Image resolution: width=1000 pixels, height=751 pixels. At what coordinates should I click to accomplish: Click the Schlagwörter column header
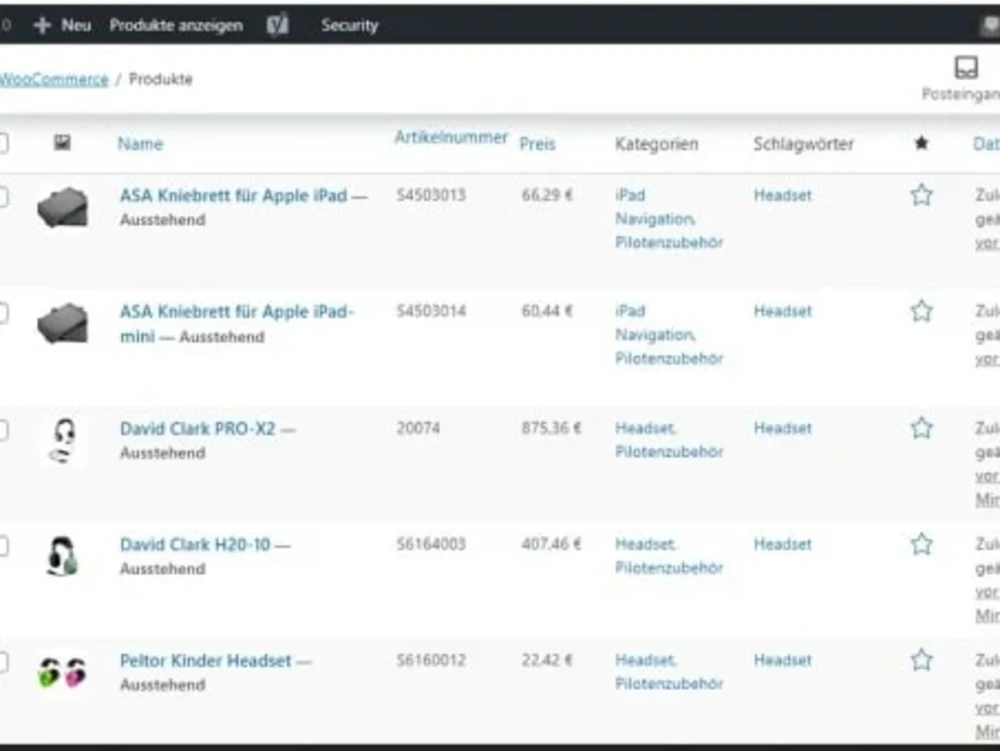(x=803, y=144)
